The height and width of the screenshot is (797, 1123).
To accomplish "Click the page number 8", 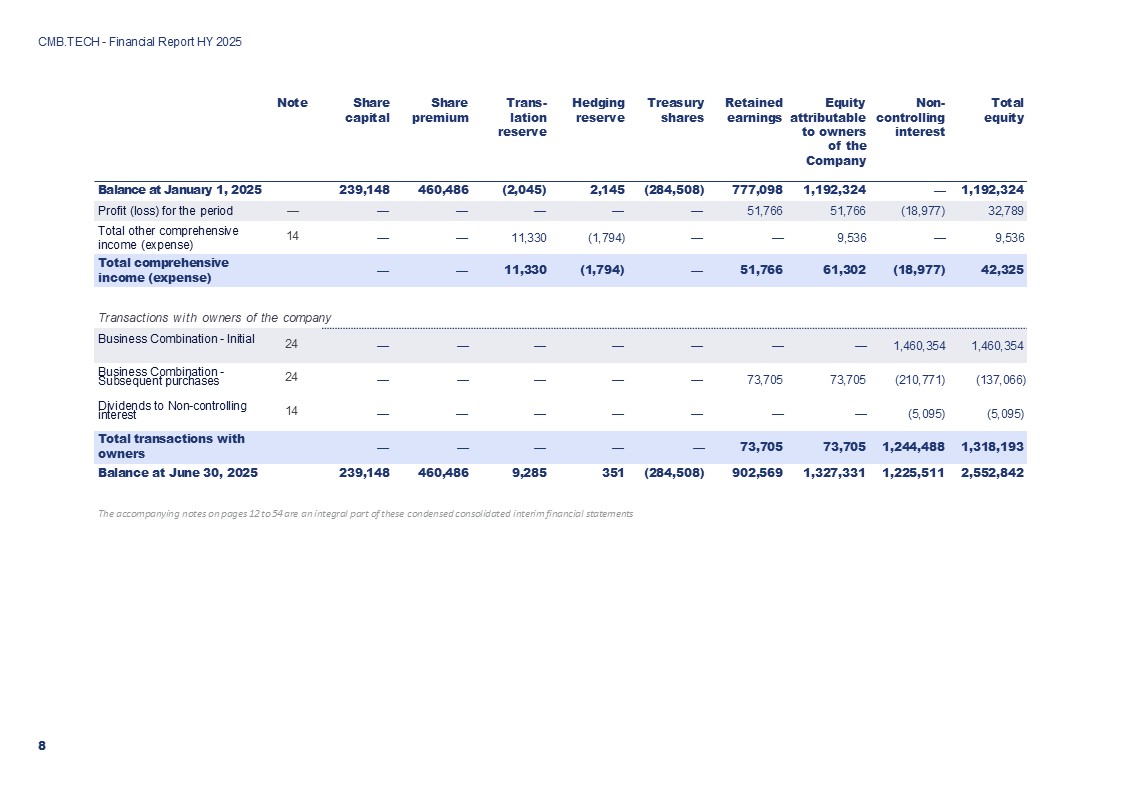I will 42,746.
